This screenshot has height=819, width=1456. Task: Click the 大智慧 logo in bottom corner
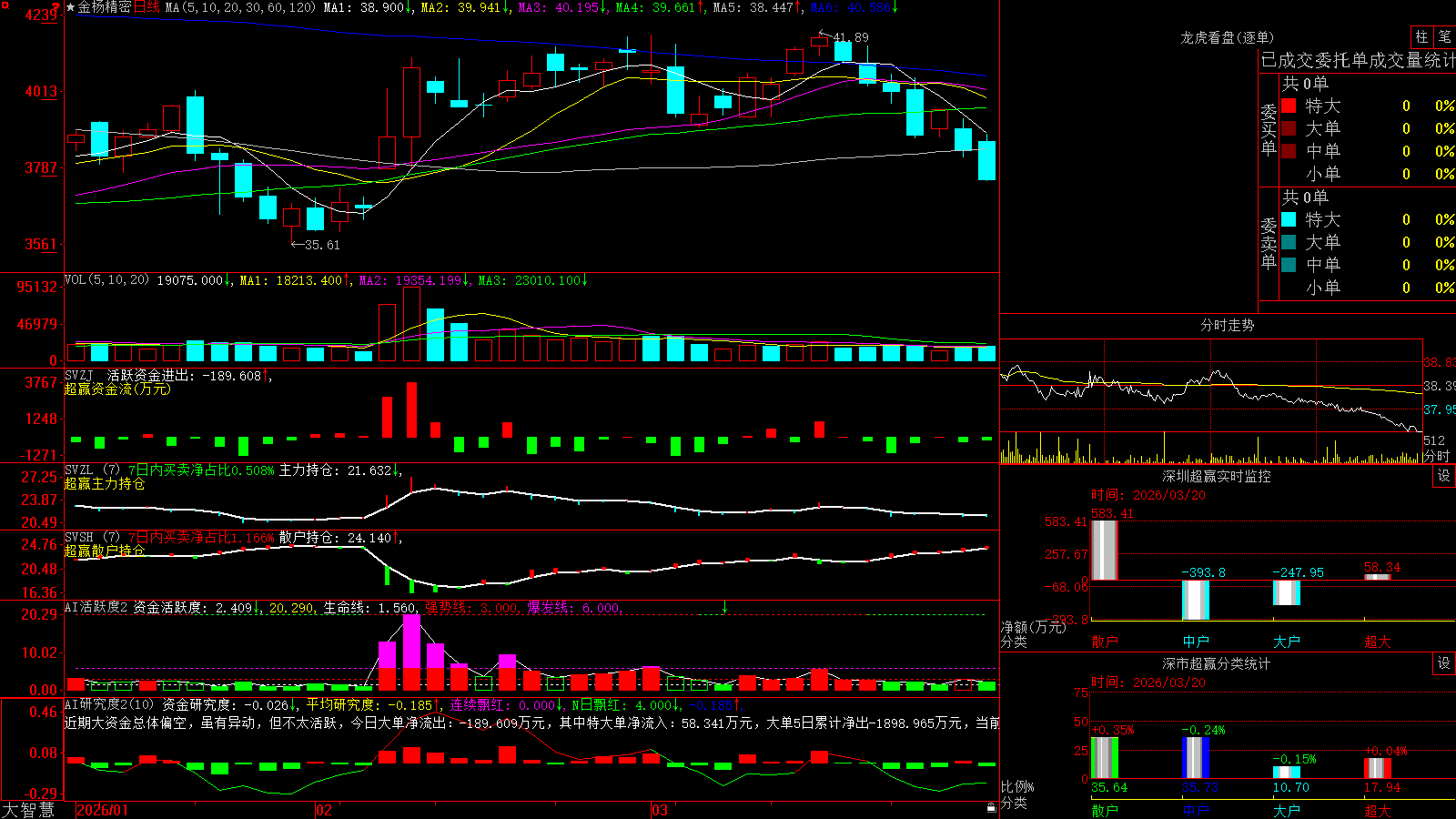28,809
